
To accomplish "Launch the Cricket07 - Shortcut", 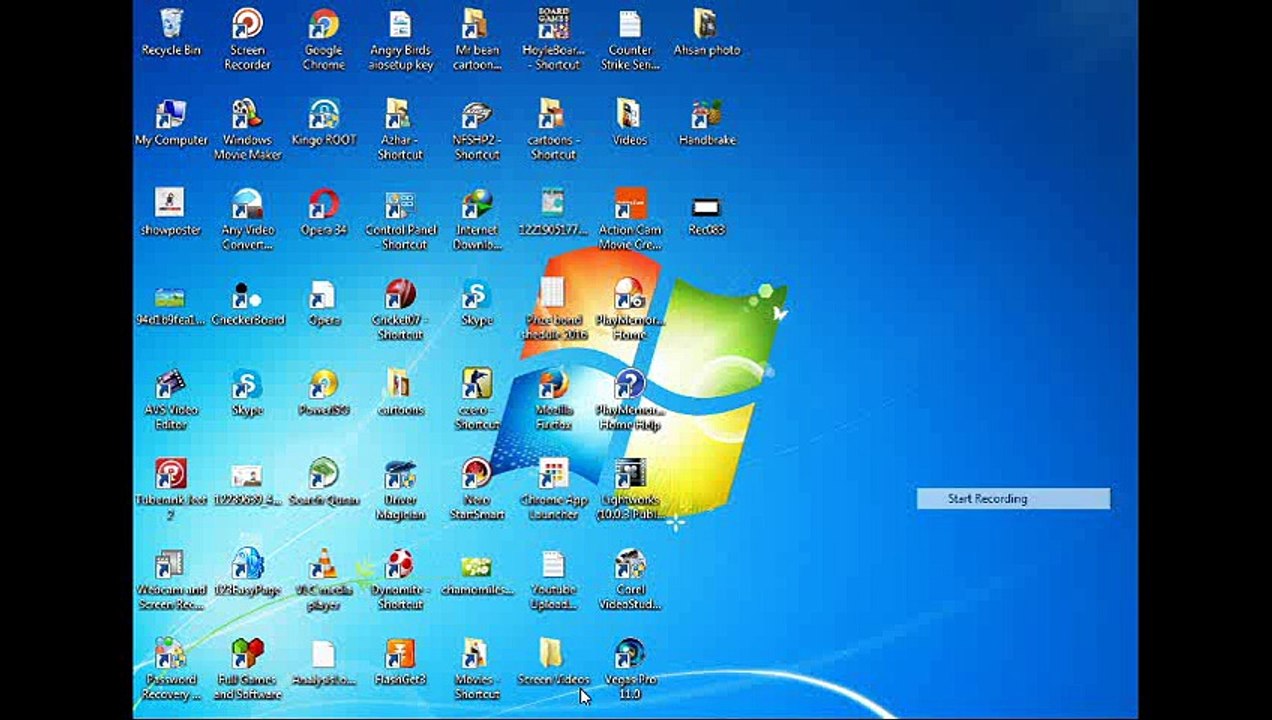I will [400, 309].
